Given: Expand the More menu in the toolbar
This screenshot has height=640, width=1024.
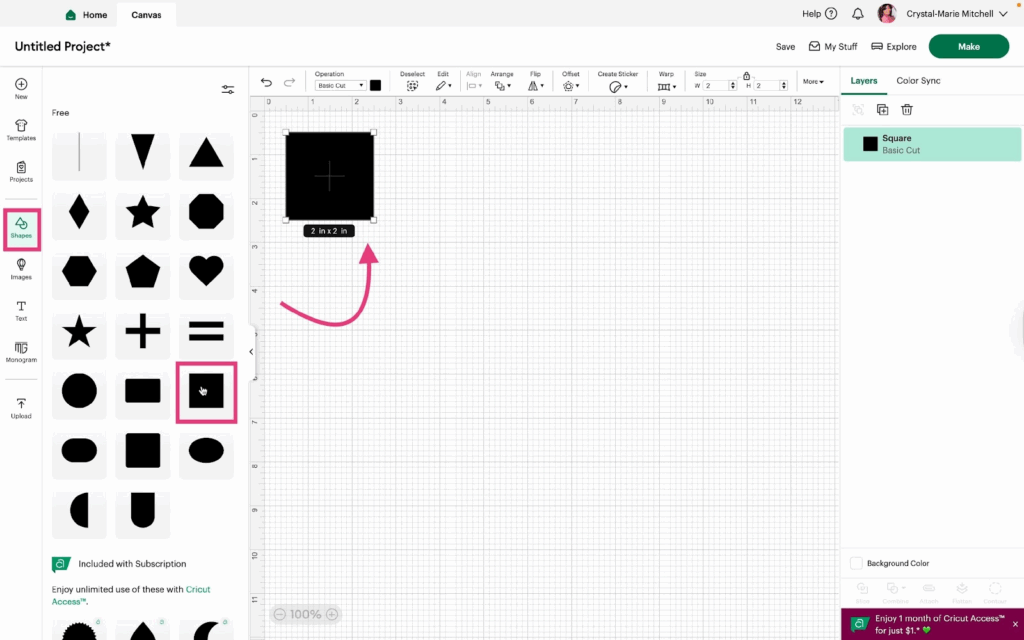Looking at the screenshot, I should [813, 82].
